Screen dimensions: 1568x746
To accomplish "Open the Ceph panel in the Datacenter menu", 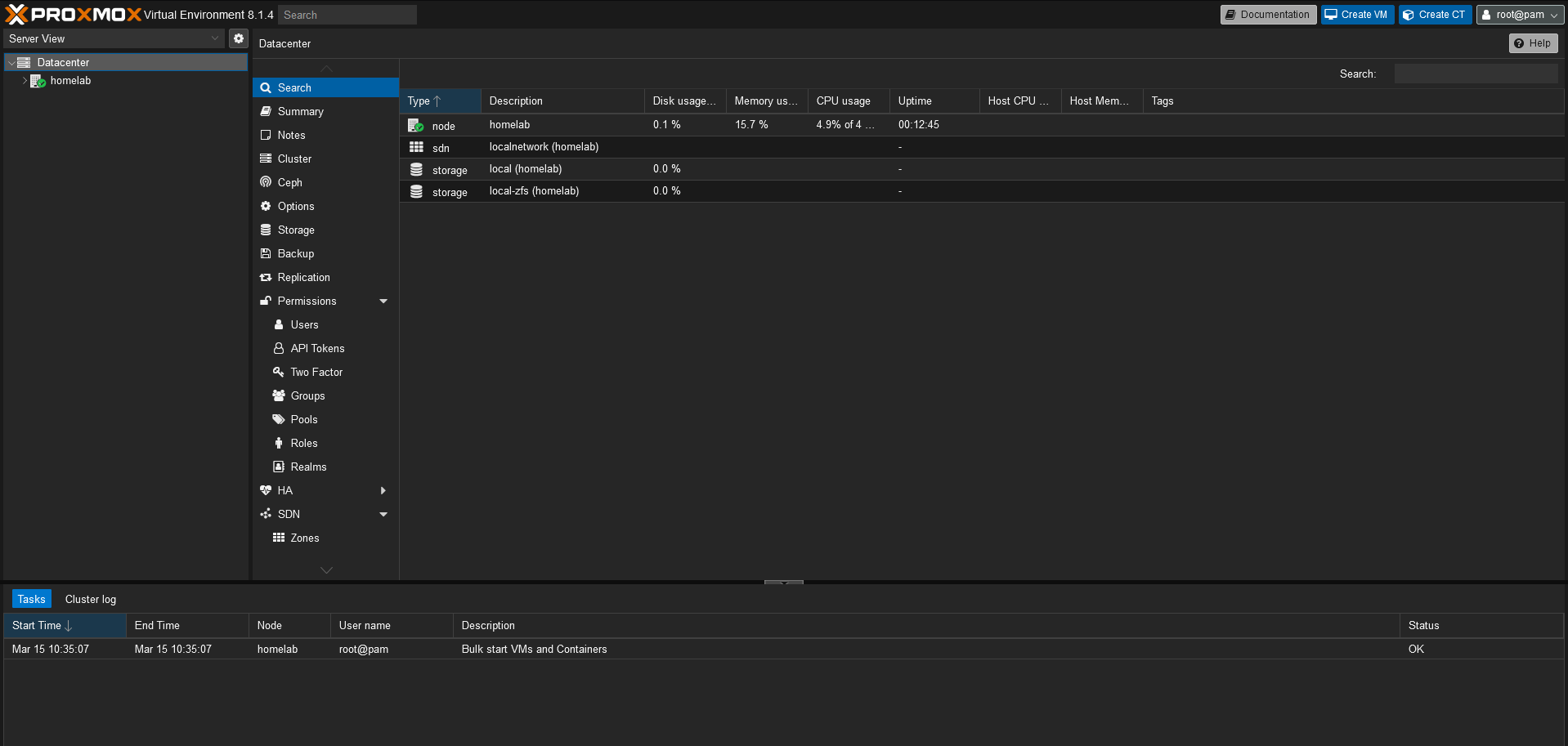I will click(289, 182).
